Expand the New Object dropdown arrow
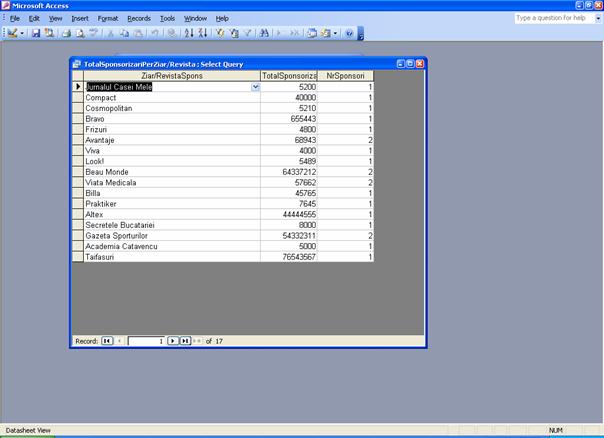604x438 pixels. click(x=336, y=33)
